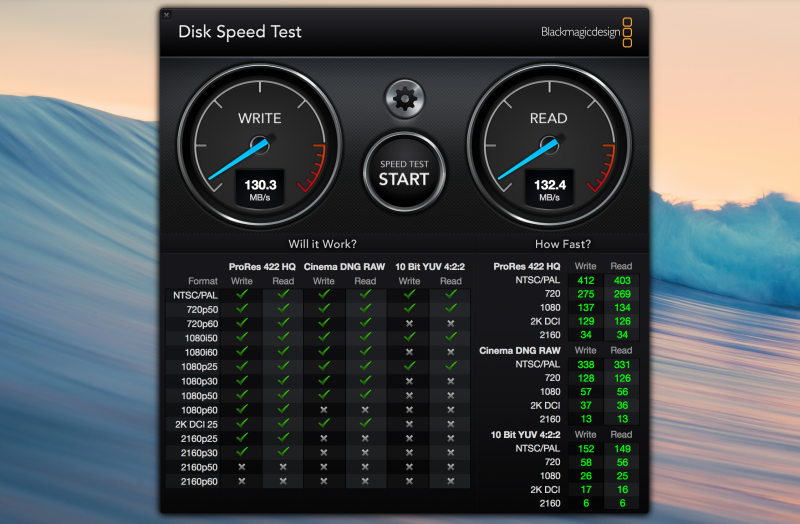Click 10 Bit YUV NTSC/PAL write value 152
Image resolution: width=800 pixels, height=524 pixels.
click(x=586, y=449)
